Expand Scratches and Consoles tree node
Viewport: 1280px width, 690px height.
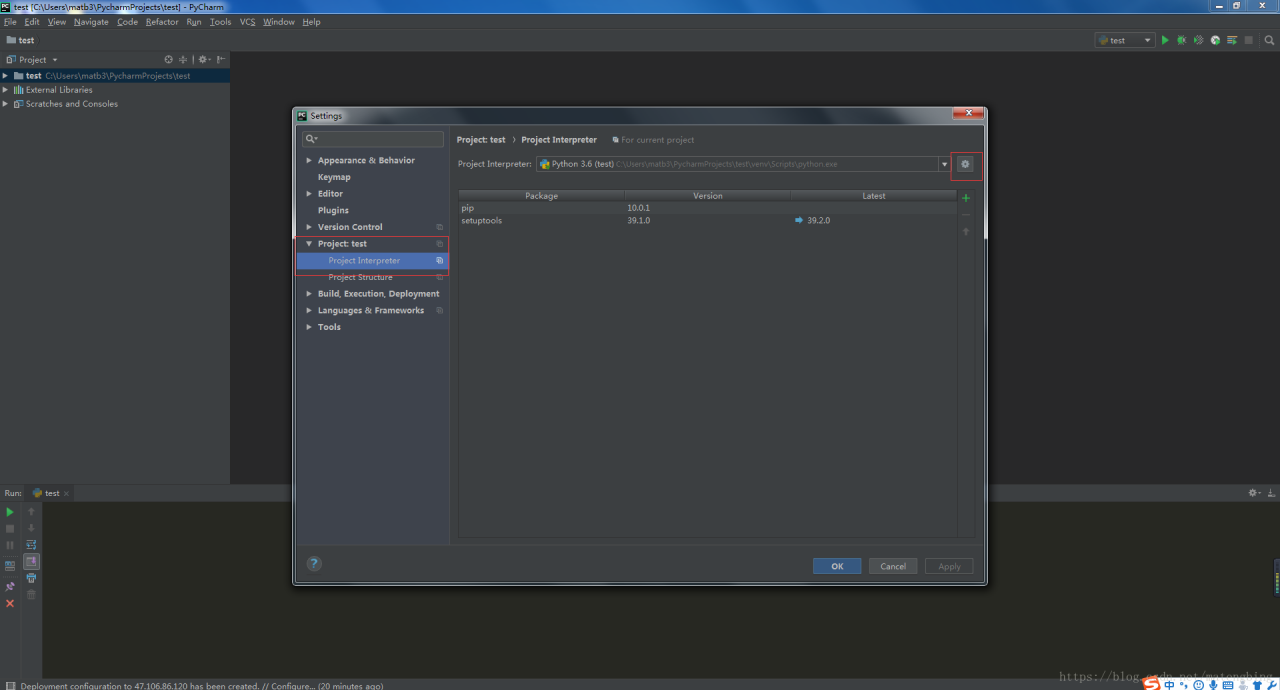(x=5, y=104)
